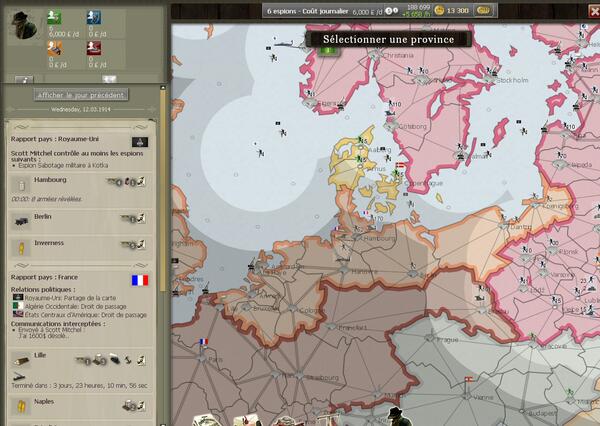Click the Hambourg province resource thumbnail
This screenshot has width=600, height=426.
[x=21, y=185]
